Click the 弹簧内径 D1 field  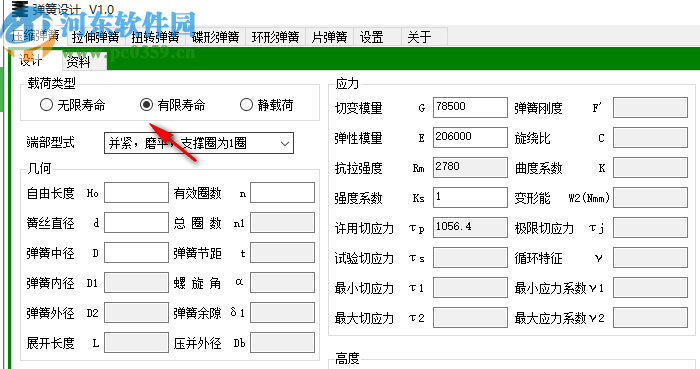click(x=136, y=283)
